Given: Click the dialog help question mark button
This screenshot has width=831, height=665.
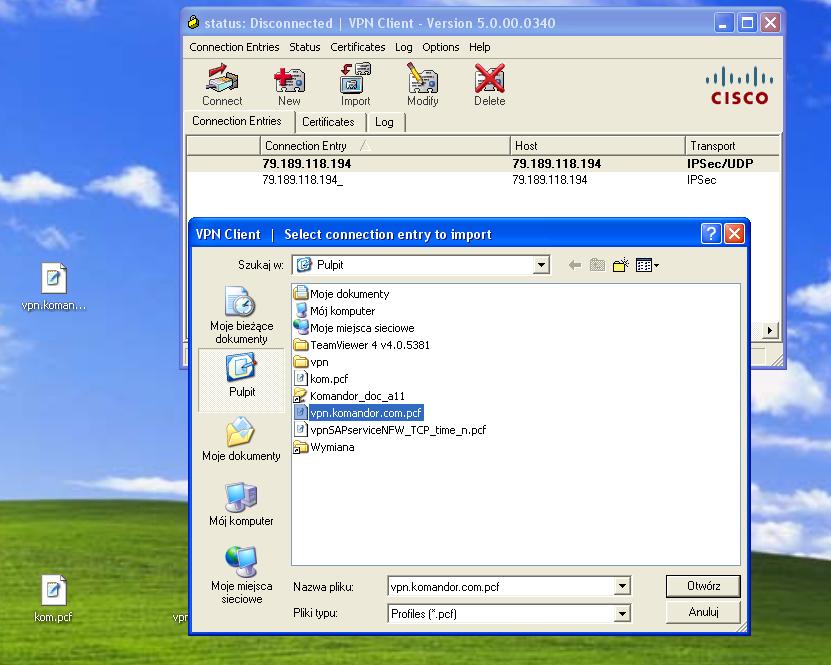Looking at the screenshot, I should point(711,234).
